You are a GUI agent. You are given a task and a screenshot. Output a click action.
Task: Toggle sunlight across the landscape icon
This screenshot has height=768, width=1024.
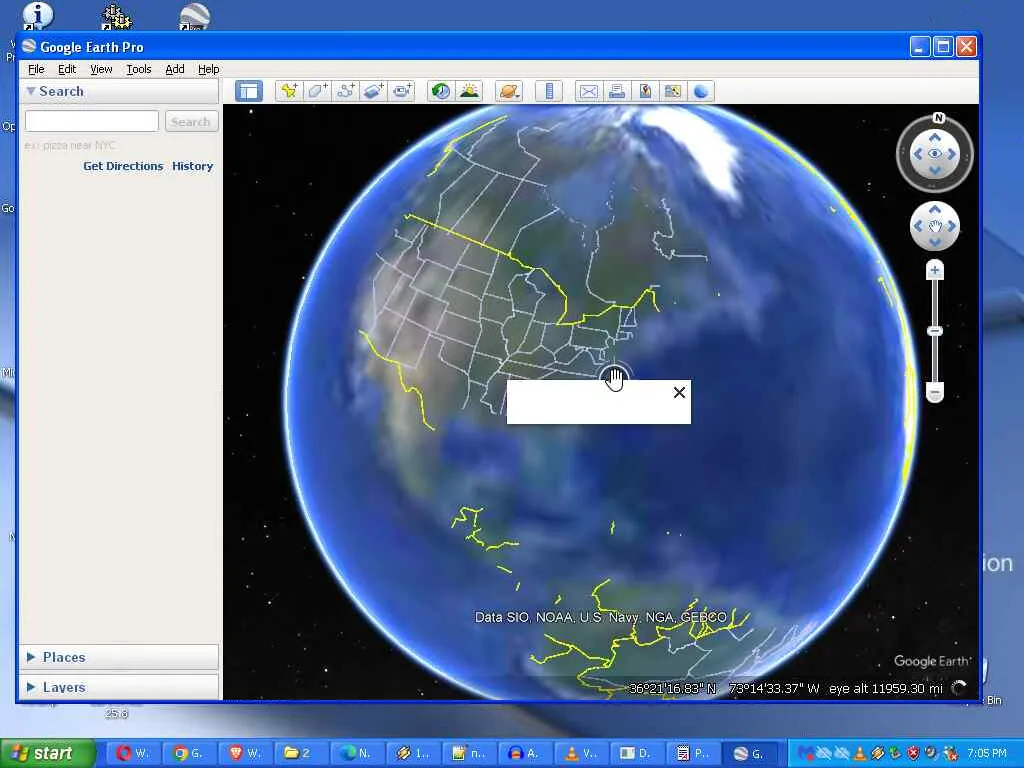[470, 91]
